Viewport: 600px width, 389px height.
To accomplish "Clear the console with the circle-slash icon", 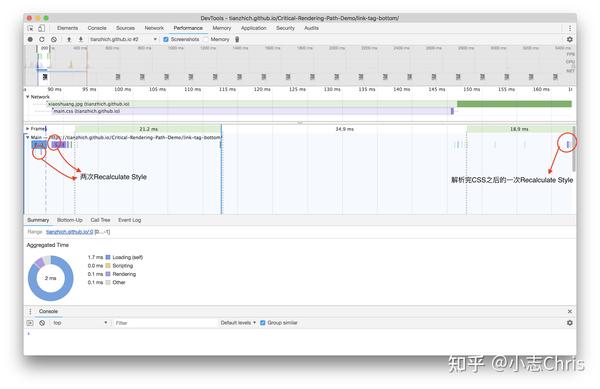I will pos(42,323).
